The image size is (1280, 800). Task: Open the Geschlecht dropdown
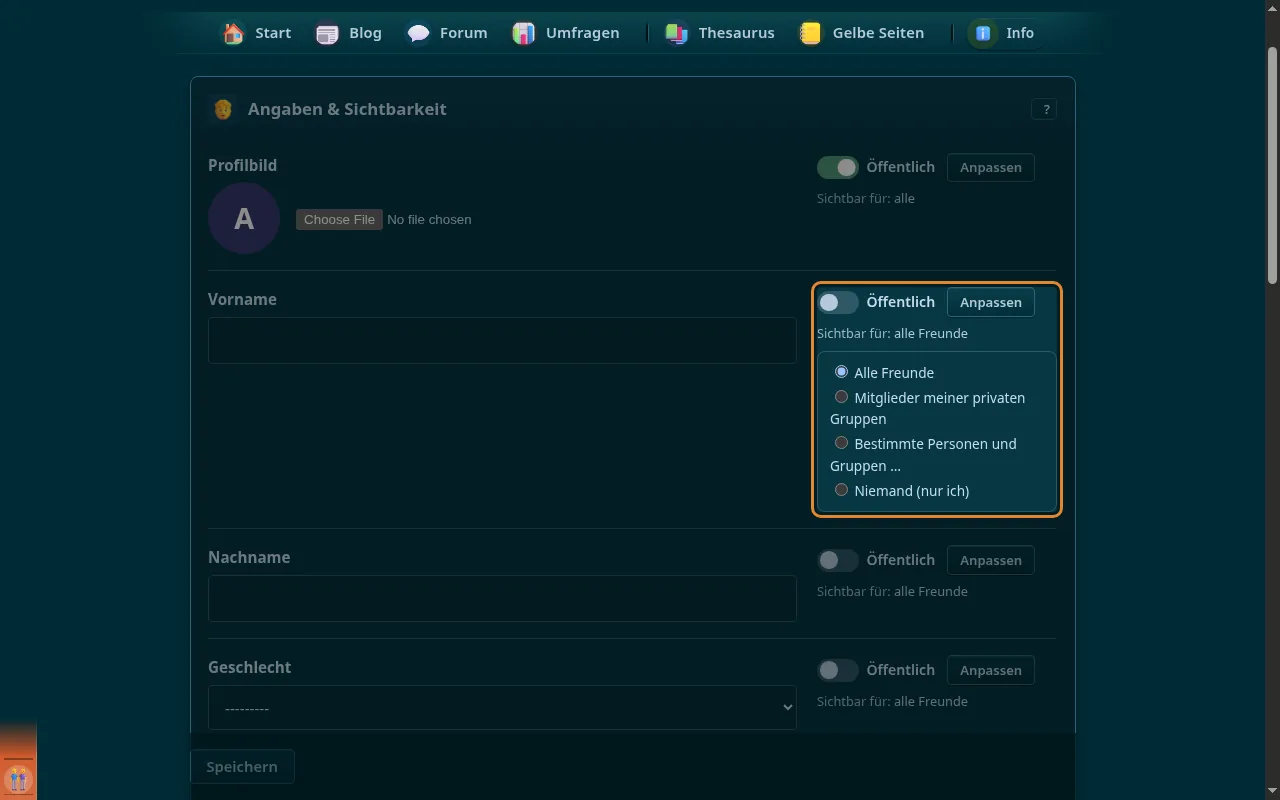502,708
